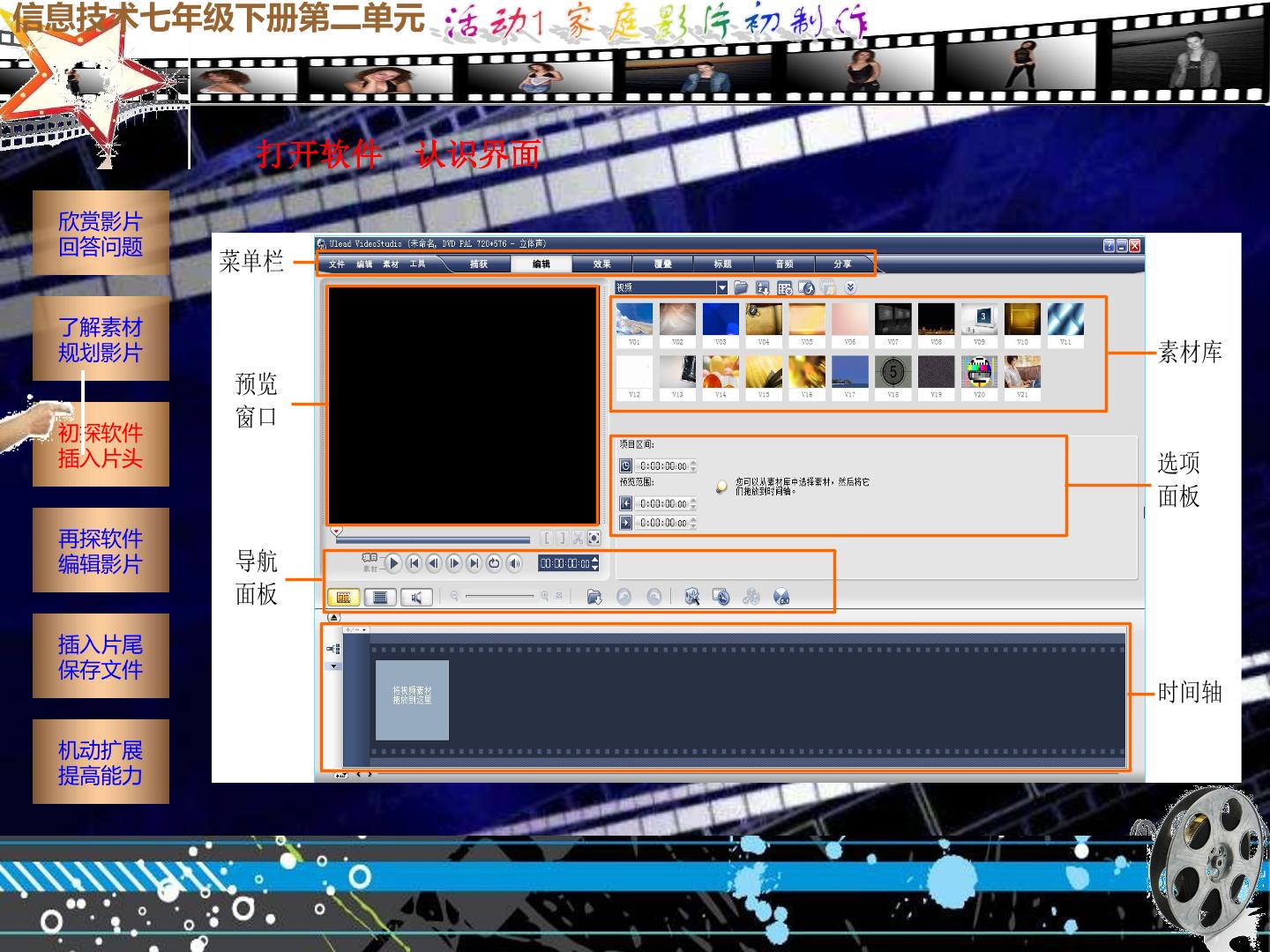
Task: Open the 文件 menu
Action: tap(337, 264)
